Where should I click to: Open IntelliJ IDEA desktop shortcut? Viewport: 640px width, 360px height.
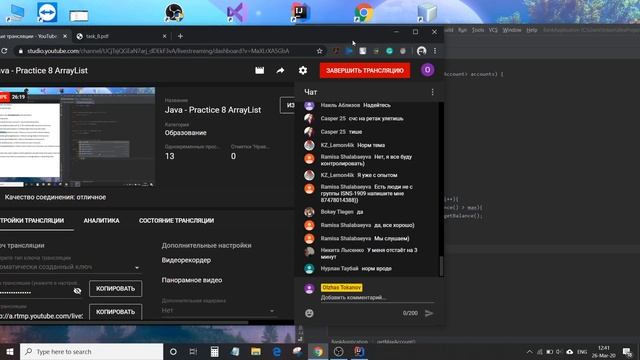pos(301,12)
